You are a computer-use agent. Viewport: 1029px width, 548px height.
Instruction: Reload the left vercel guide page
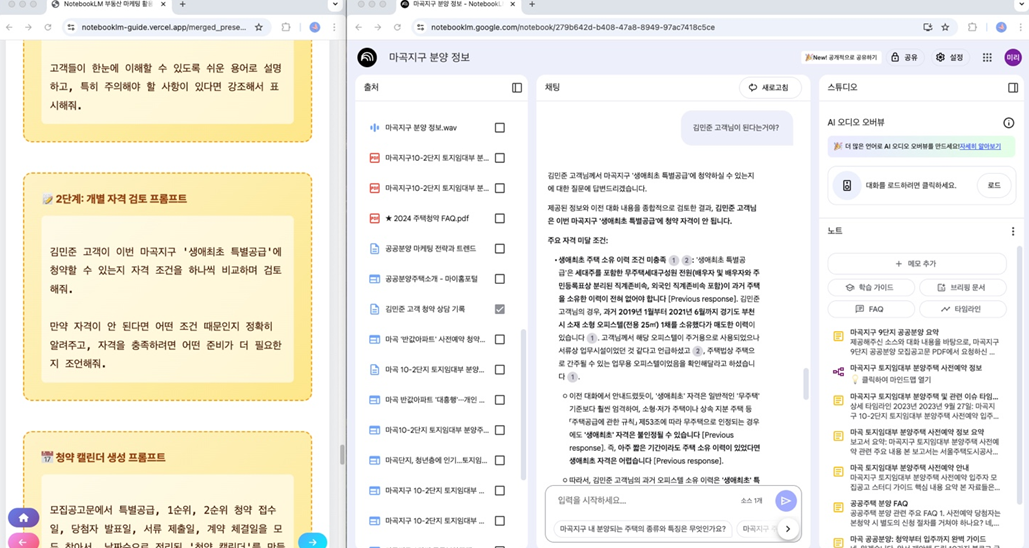click(x=48, y=27)
